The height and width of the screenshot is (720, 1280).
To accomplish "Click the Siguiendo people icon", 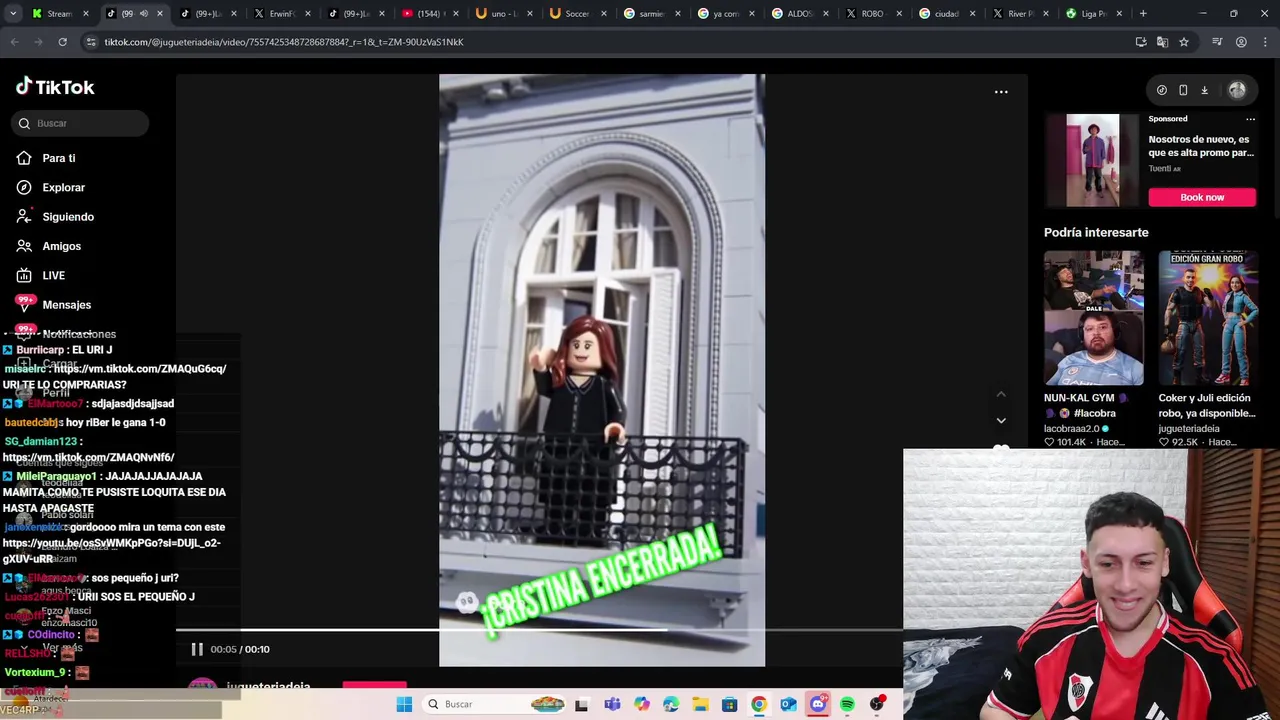I will point(24,216).
